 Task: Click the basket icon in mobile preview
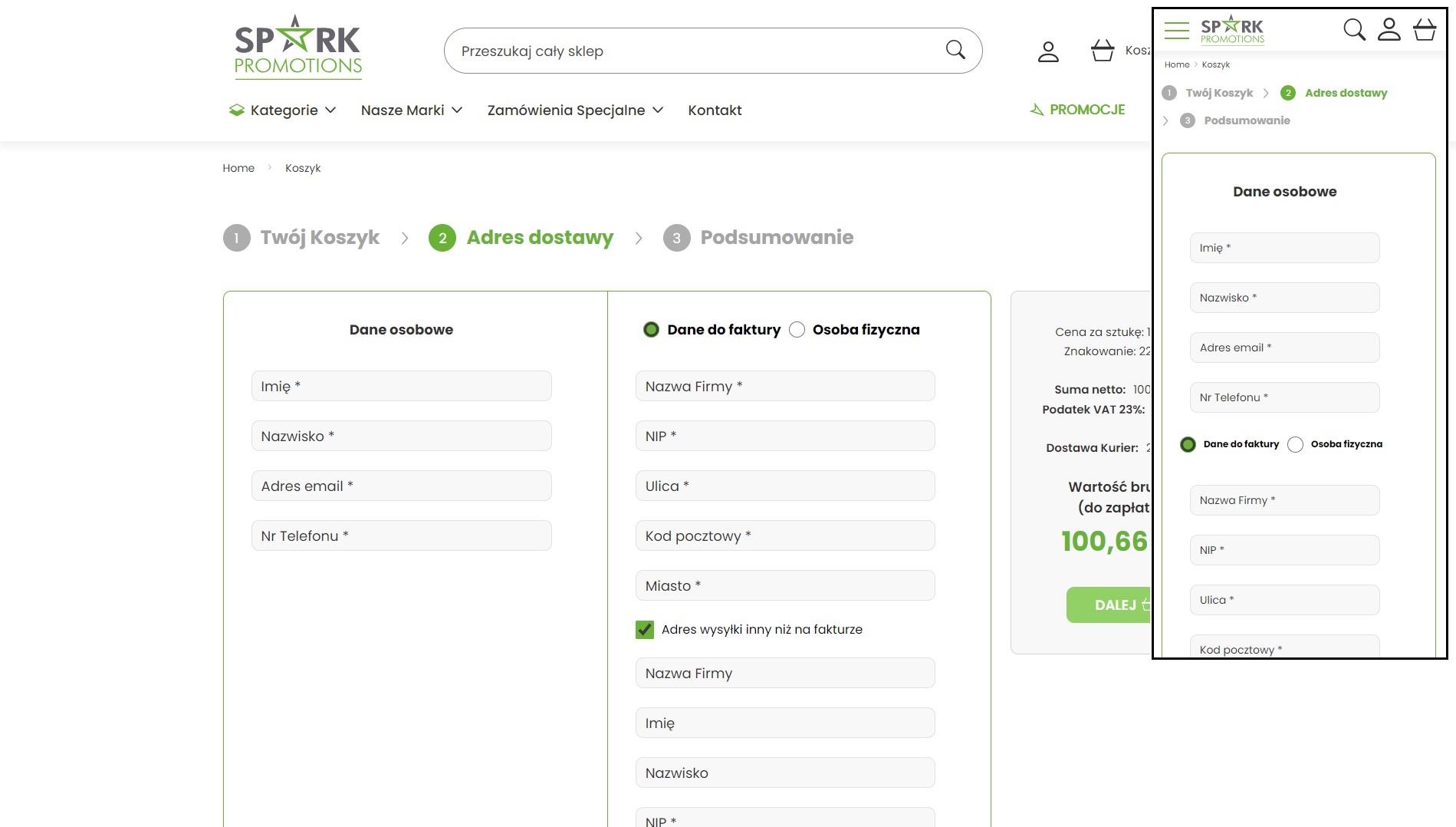[1425, 30]
